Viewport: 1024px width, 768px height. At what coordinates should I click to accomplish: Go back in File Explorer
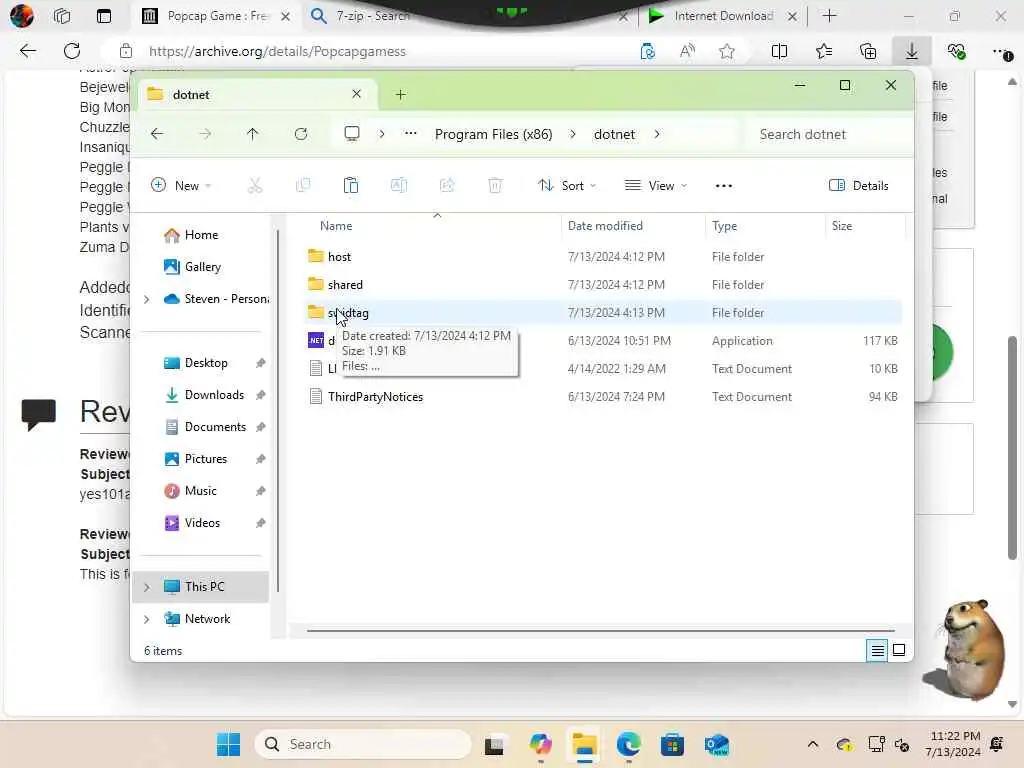[x=157, y=134]
